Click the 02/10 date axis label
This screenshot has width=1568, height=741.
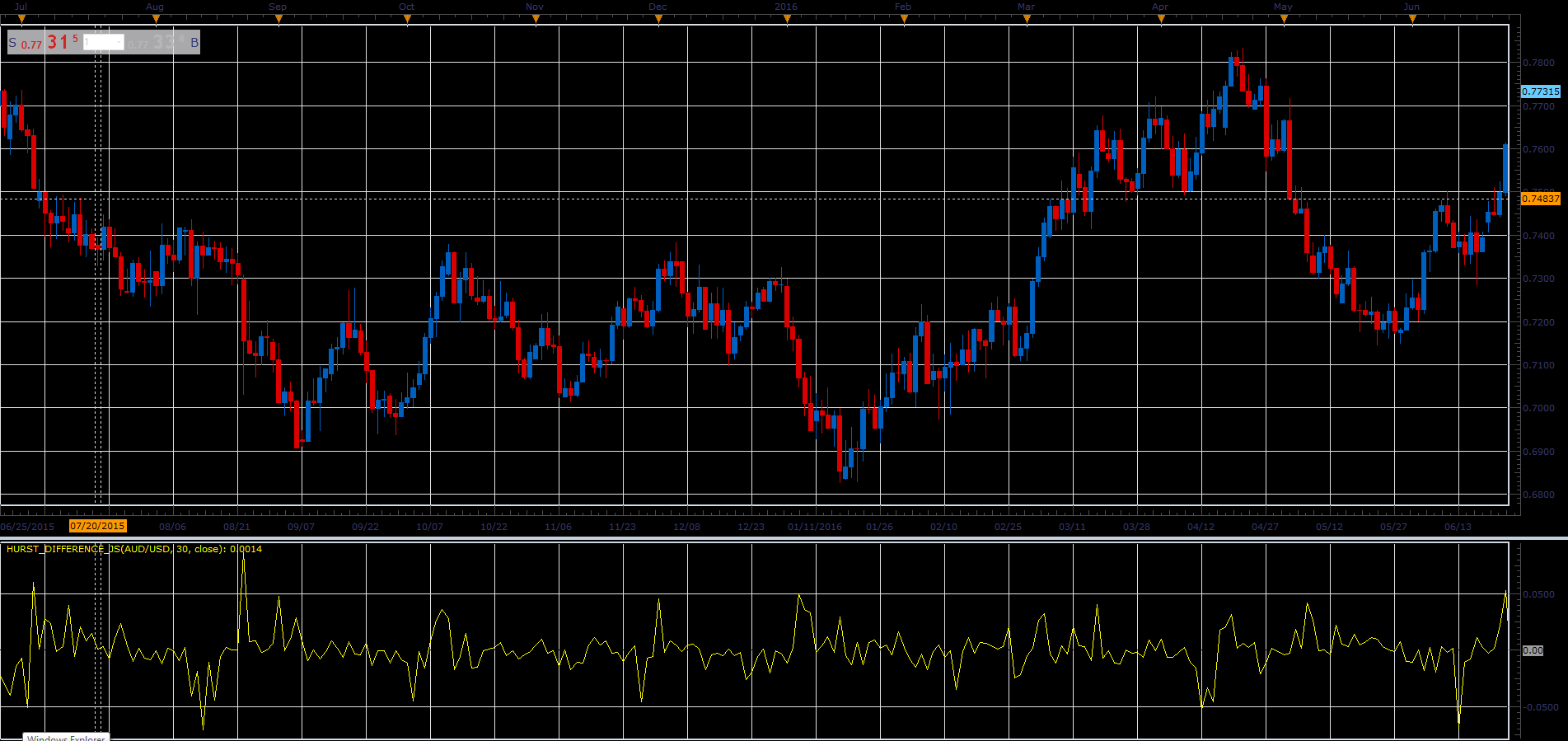pos(943,527)
